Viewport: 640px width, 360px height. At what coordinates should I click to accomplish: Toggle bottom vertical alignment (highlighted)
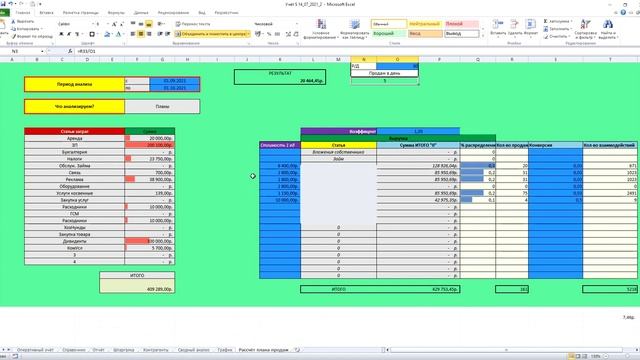pos(149,24)
